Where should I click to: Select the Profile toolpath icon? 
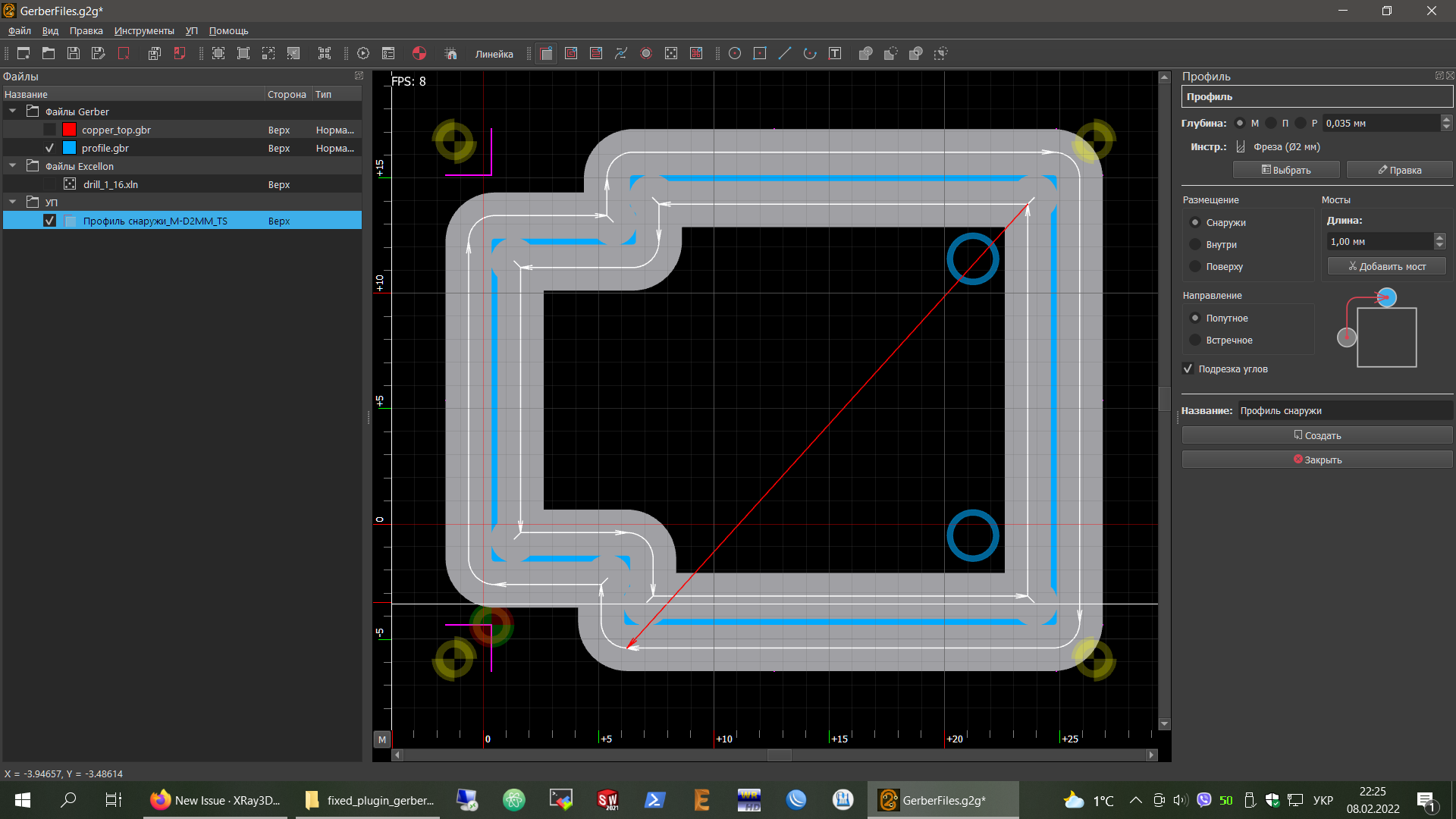coord(546,53)
